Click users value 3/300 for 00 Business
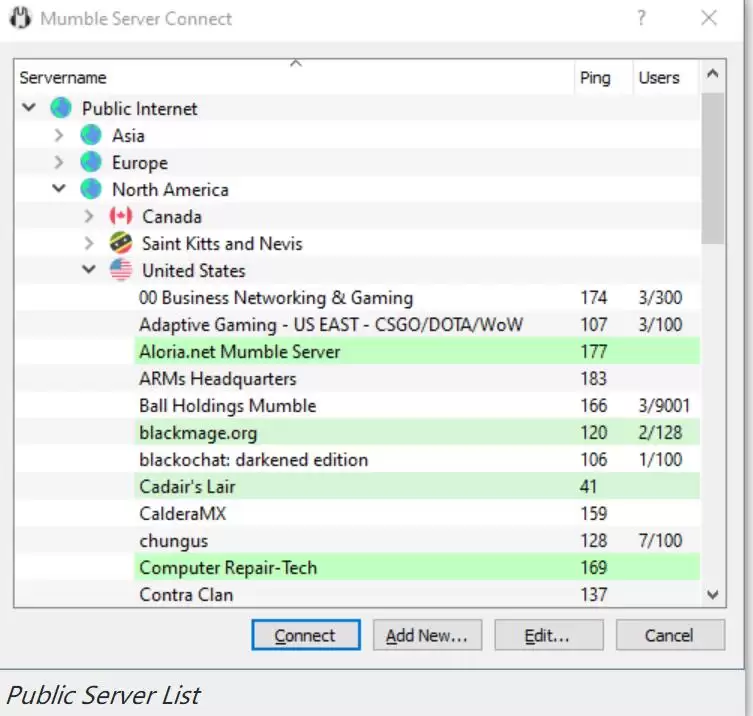The width and height of the screenshot is (753, 716). click(660, 298)
